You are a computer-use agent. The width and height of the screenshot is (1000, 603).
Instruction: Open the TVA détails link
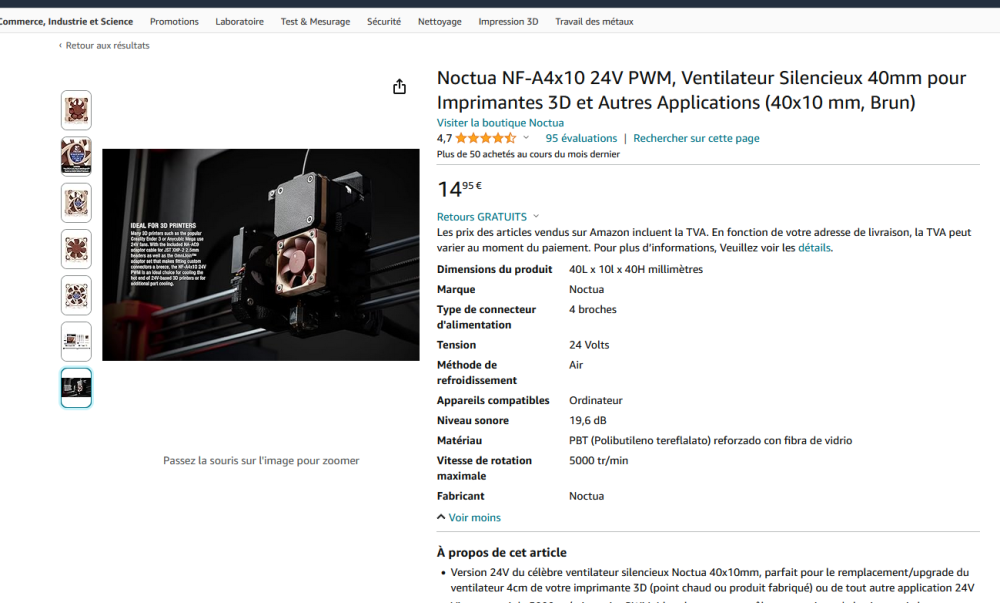pyautogui.click(x=814, y=248)
